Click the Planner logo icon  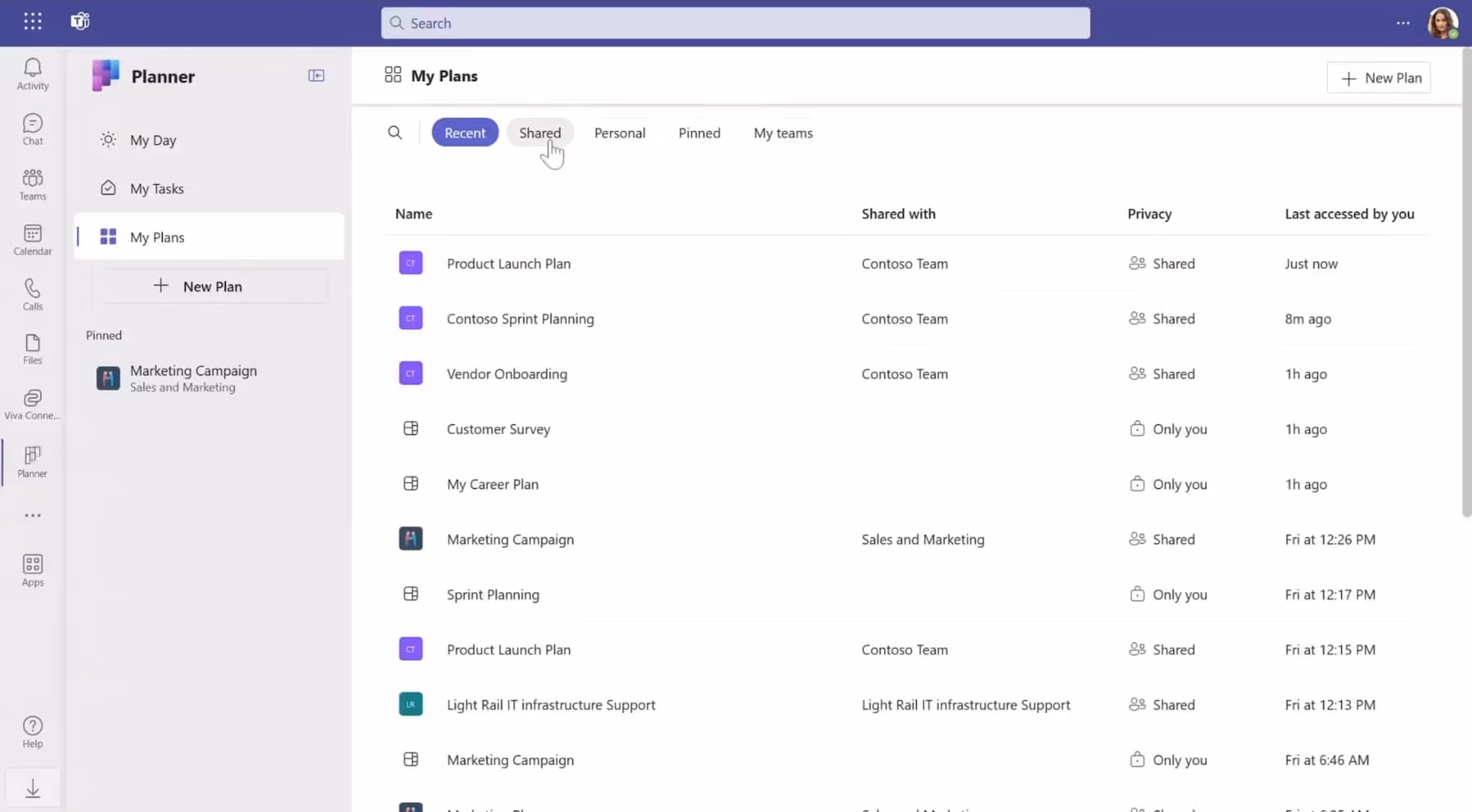(105, 76)
